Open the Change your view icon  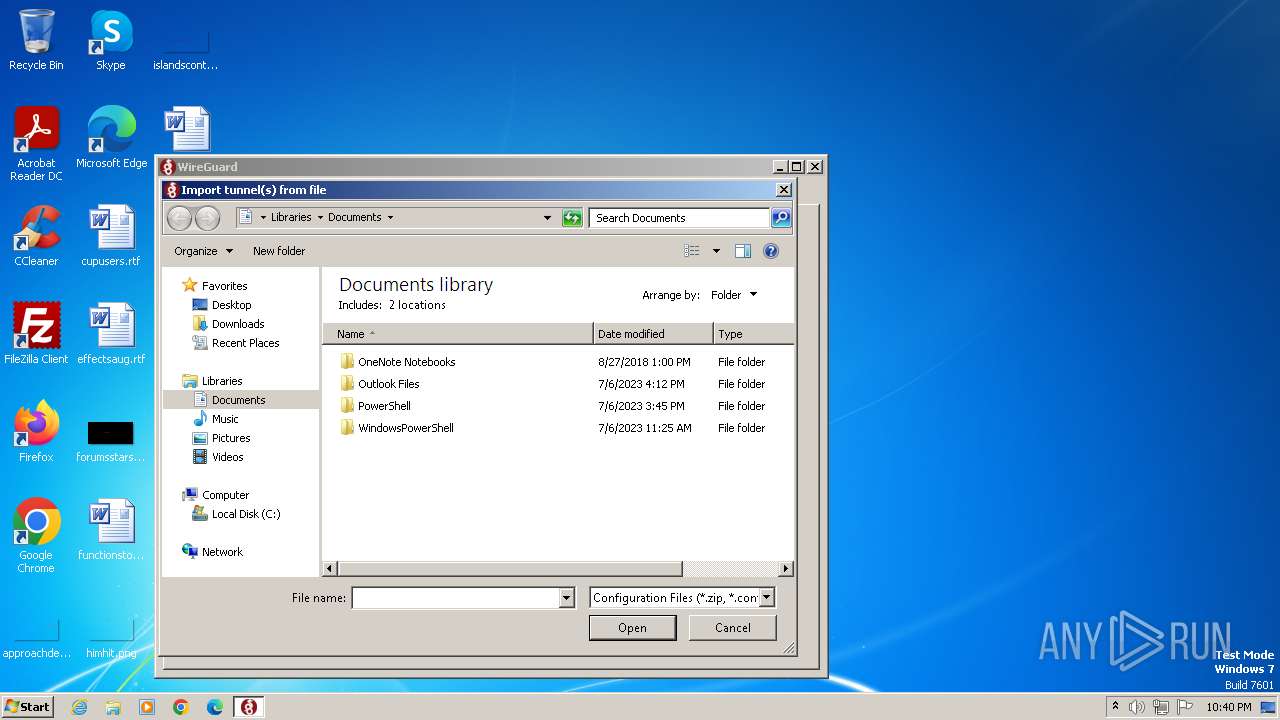point(692,251)
